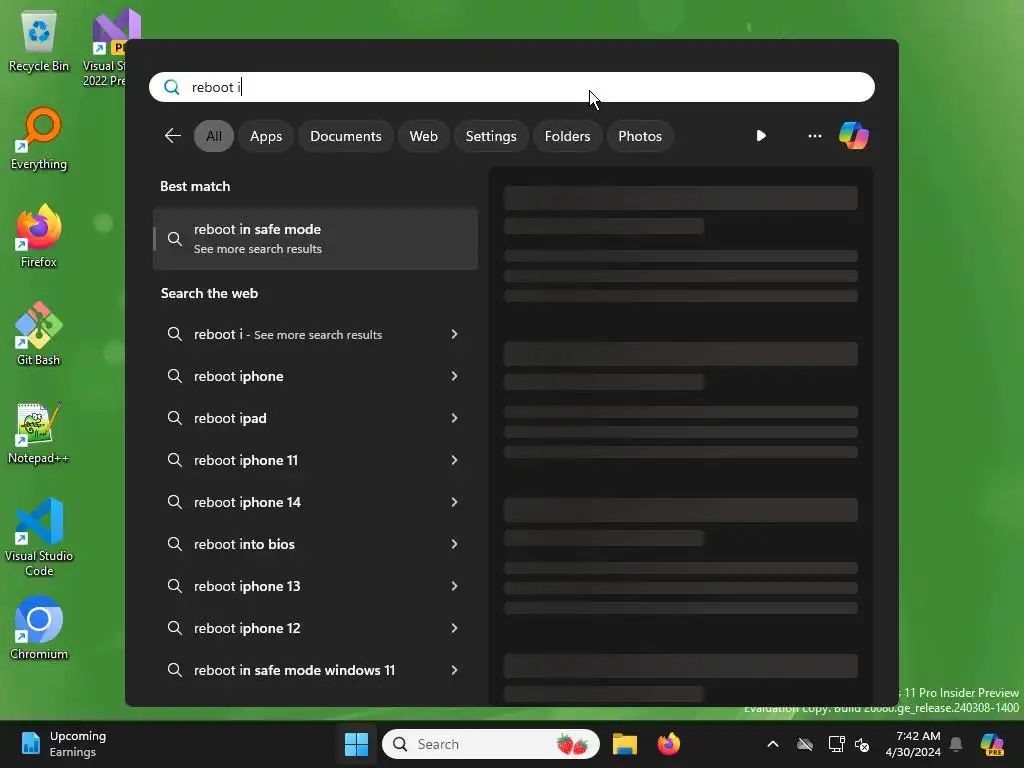Viewport: 1024px width, 768px height.
Task: Click the magnifier icon in search box
Action: point(172,88)
